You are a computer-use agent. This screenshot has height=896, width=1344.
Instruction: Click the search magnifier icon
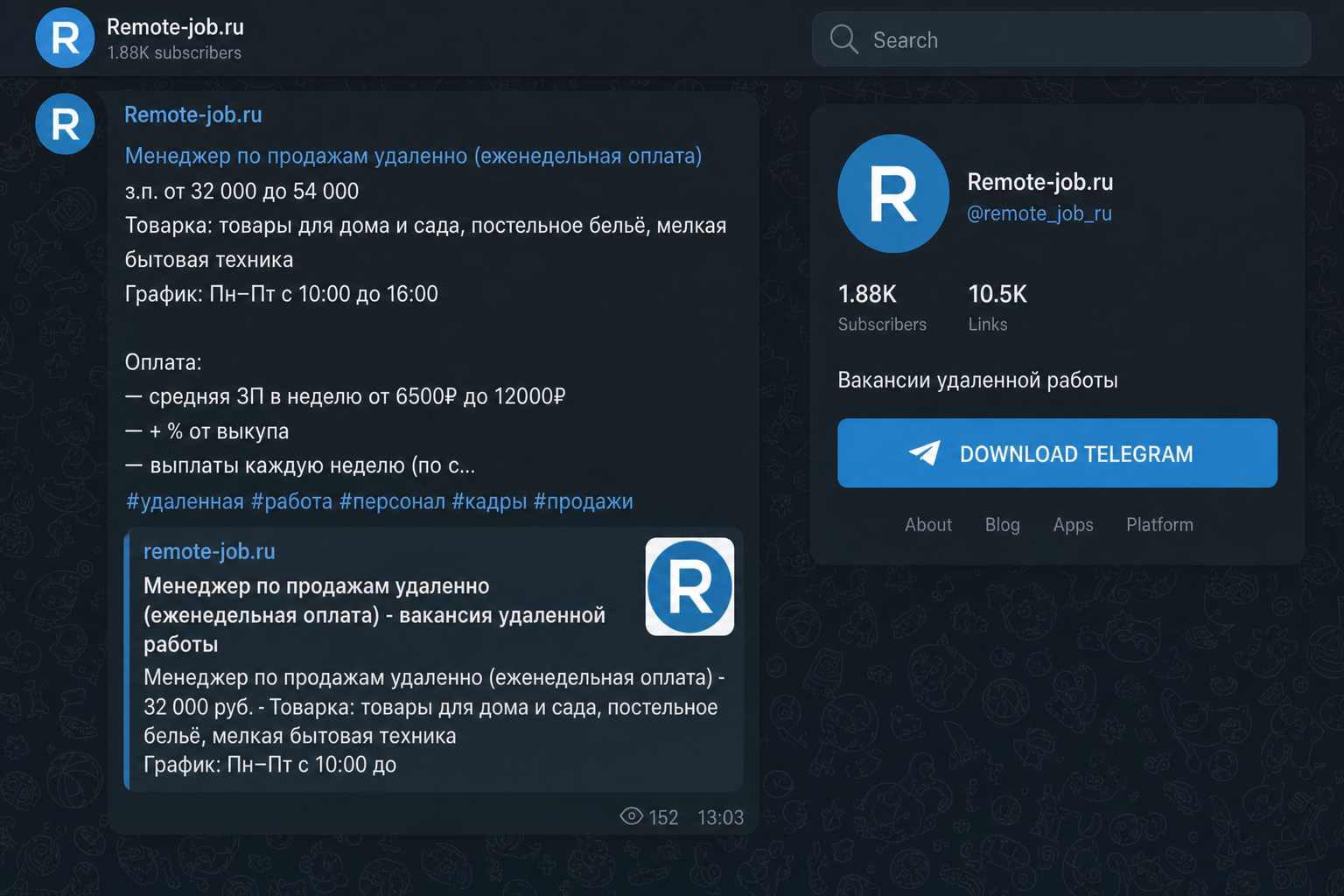coord(843,39)
